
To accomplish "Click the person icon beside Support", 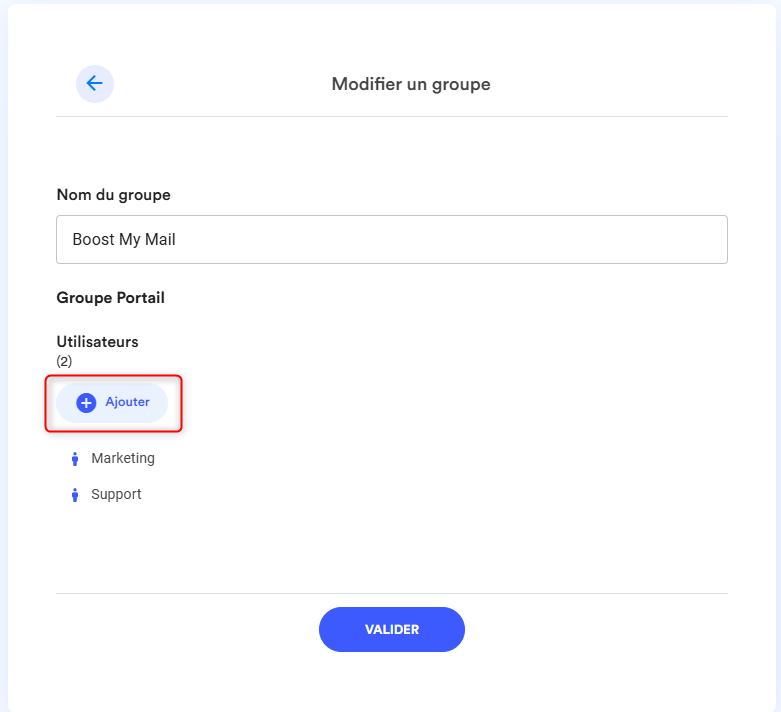I will click(74, 495).
